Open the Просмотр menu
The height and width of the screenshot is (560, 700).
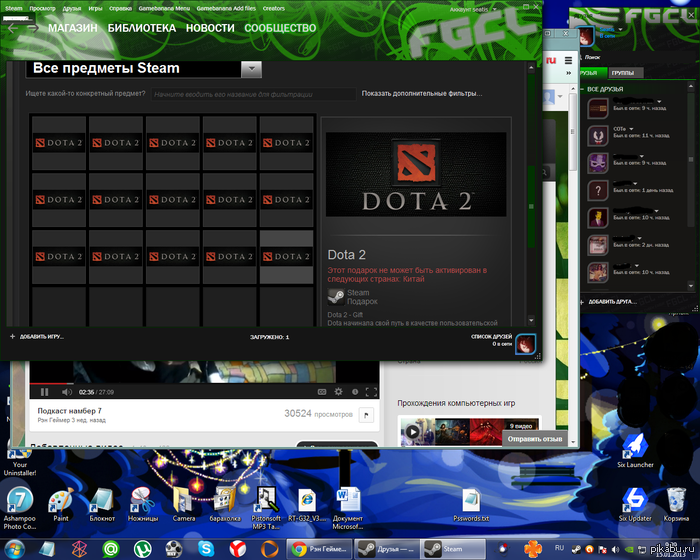point(42,8)
